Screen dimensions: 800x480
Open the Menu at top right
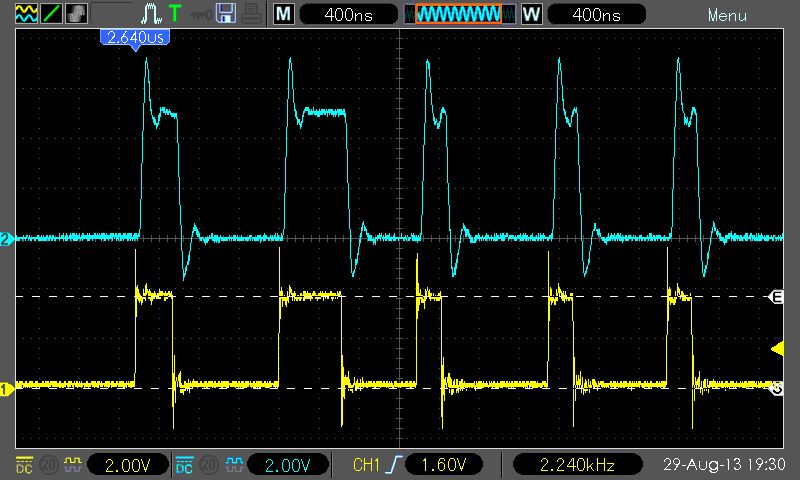click(727, 15)
